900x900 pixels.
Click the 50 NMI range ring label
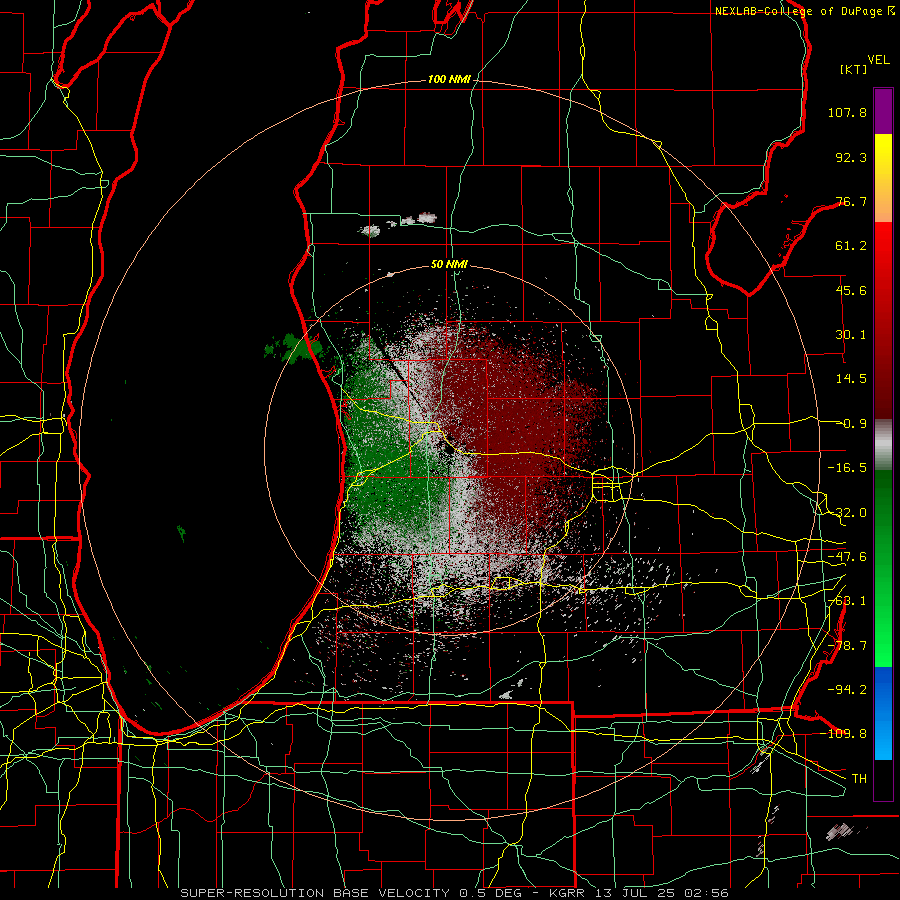[x=449, y=265]
